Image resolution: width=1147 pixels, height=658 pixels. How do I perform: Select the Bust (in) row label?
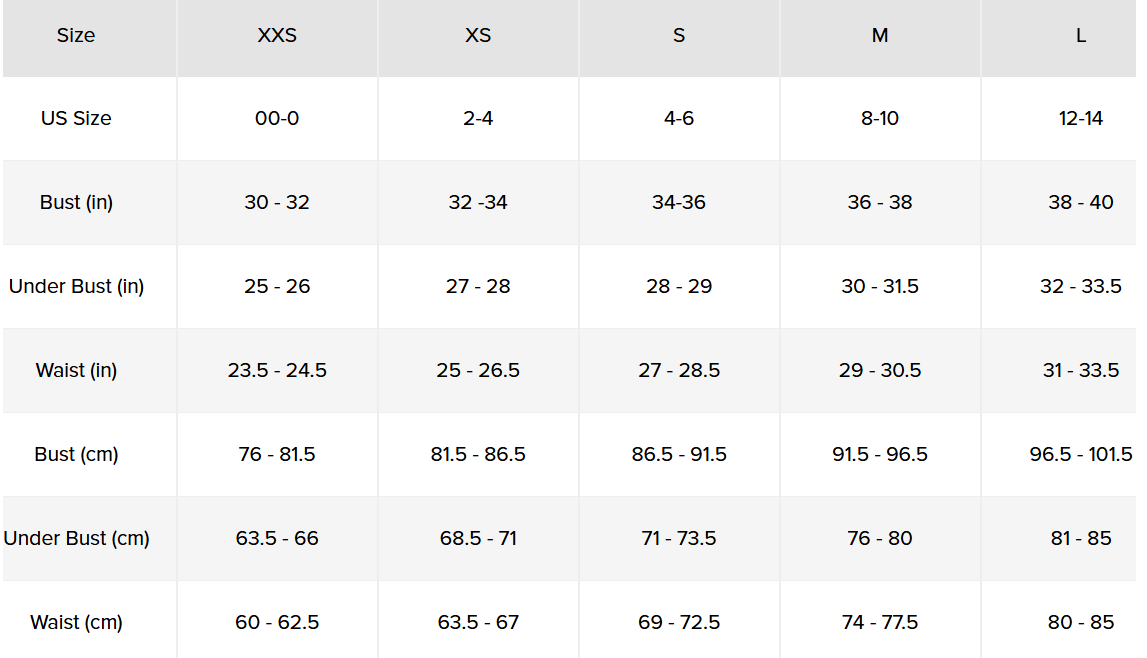[x=76, y=202]
